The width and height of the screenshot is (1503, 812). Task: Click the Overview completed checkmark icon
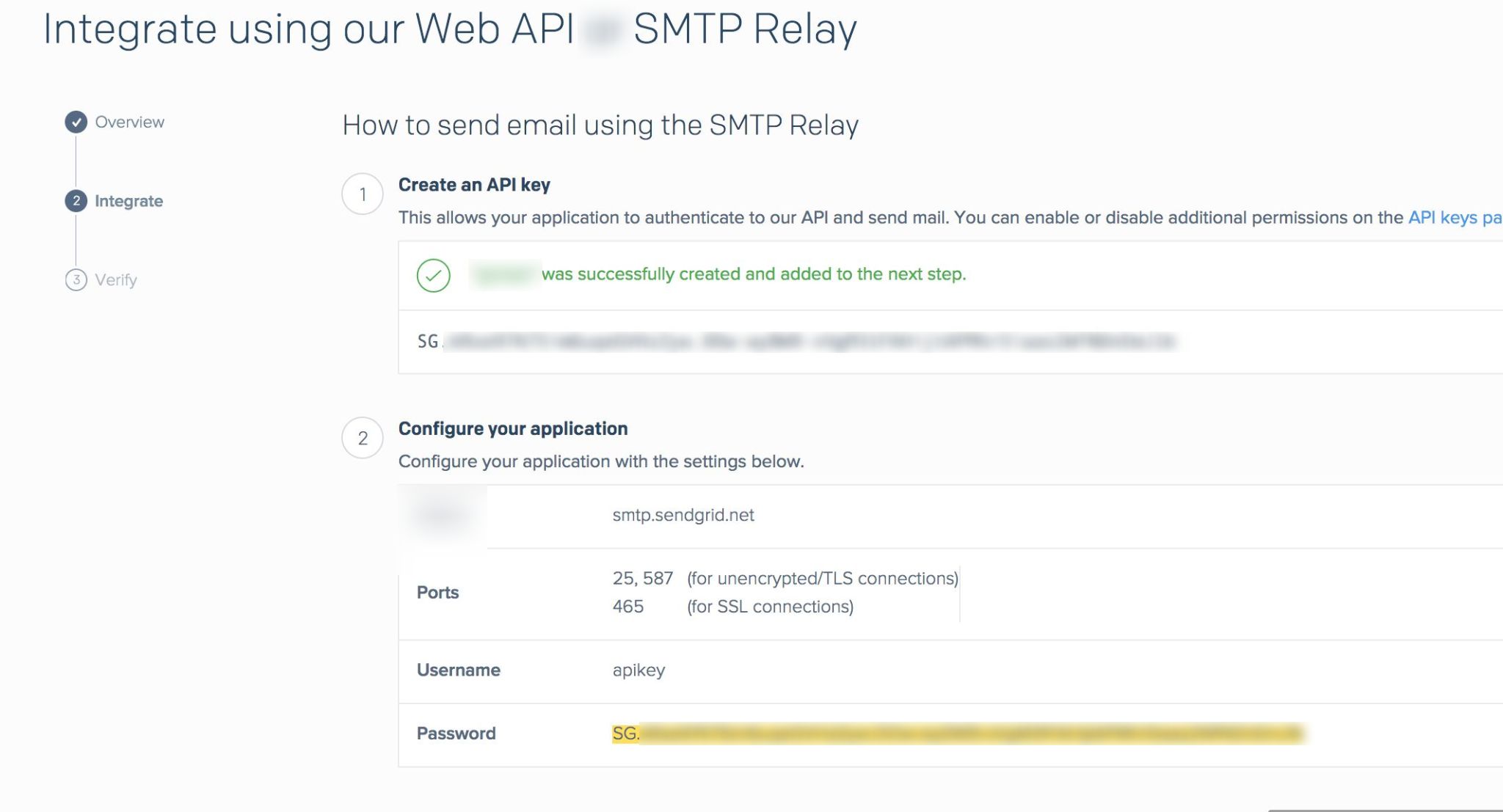click(x=76, y=122)
